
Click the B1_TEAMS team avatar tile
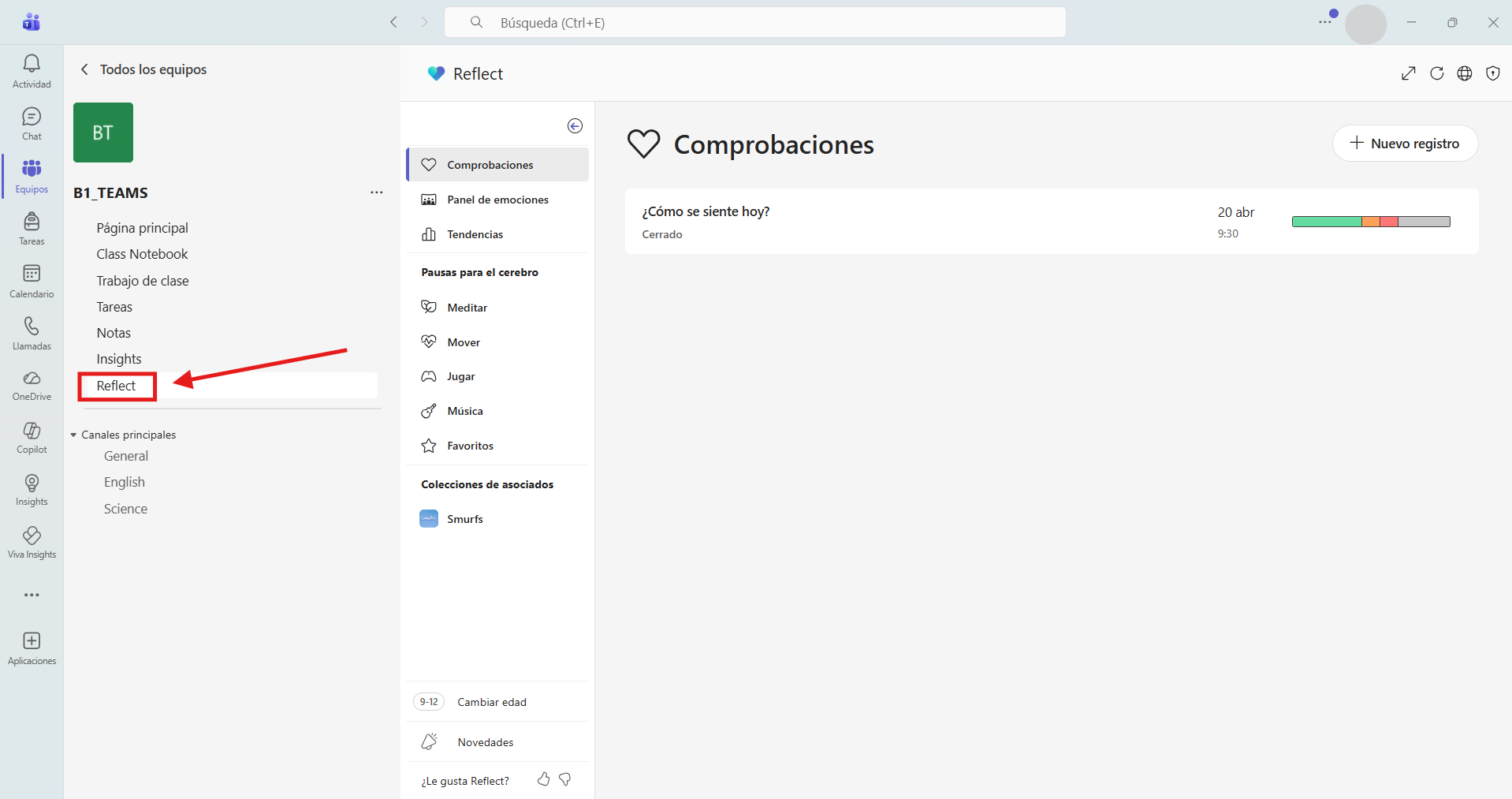pos(103,133)
